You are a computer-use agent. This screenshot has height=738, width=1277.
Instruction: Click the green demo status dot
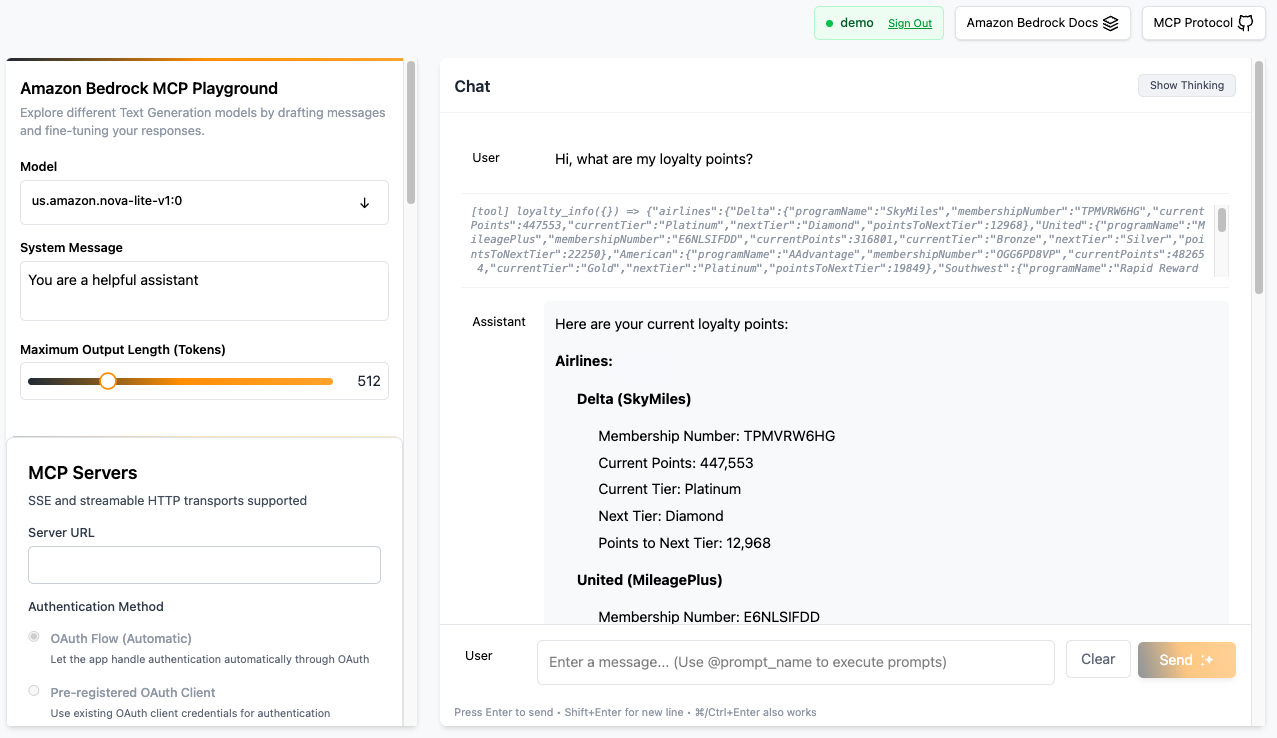click(x=829, y=23)
